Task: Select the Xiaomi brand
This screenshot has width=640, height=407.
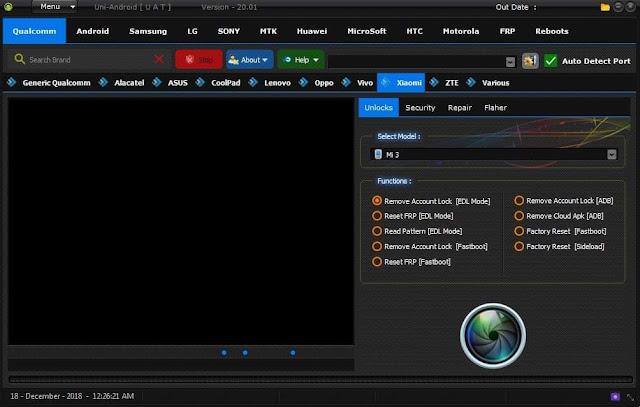Action: (x=401, y=83)
